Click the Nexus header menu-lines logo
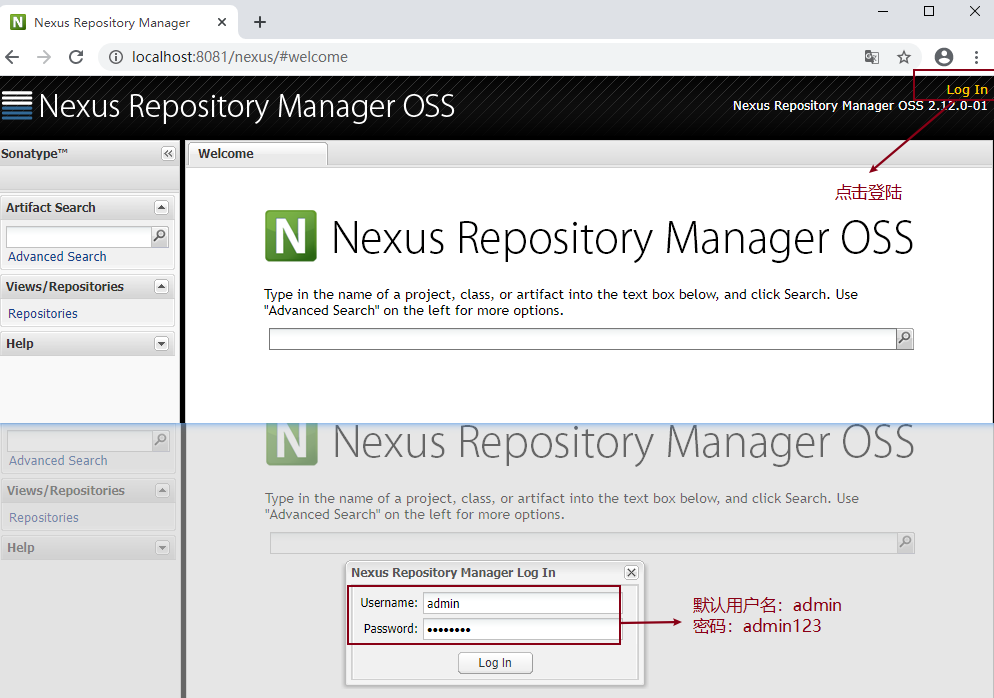994x698 pixels. point(17,105)
